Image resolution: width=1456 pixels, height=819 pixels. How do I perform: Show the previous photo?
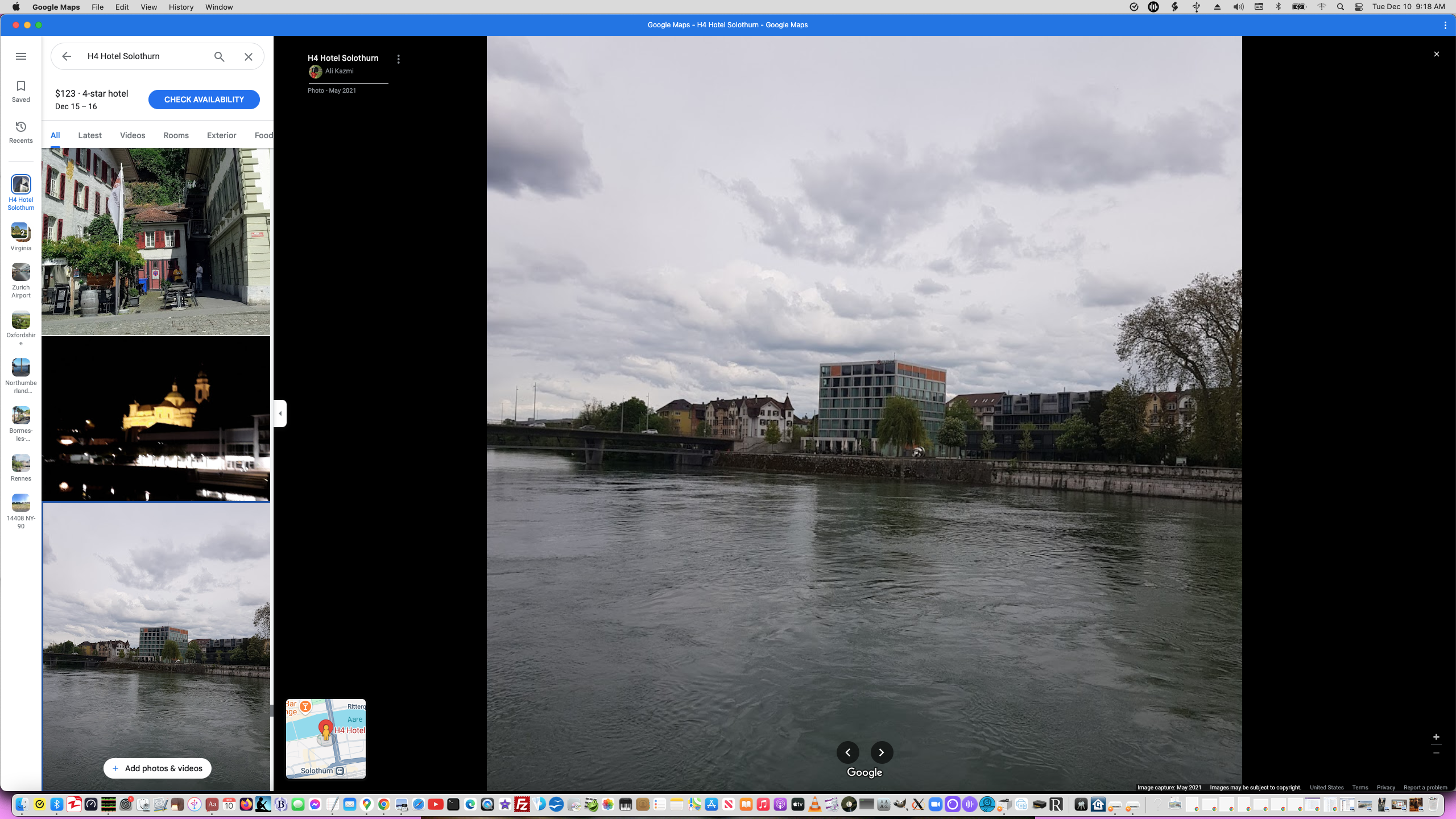[x=847, y=752]
